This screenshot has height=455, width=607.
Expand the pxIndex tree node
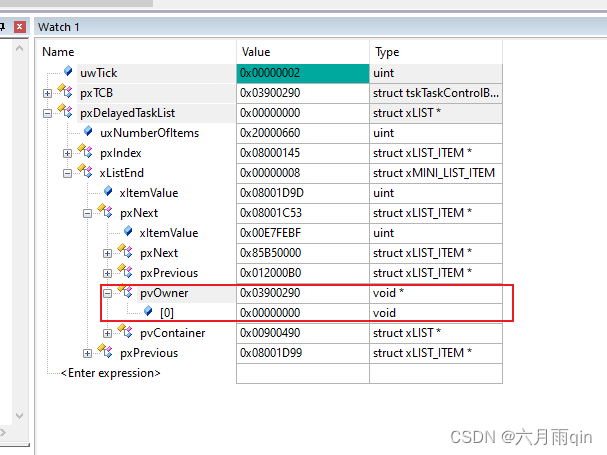tap(68, 153)
